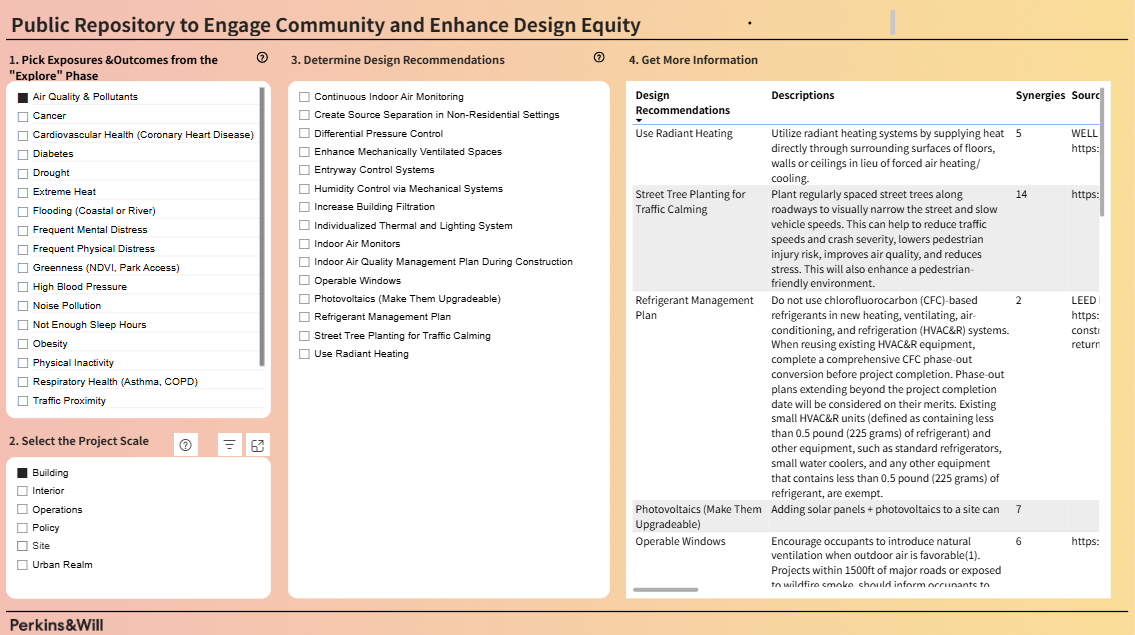Click sort arrow under Design Recommendations header
This screenshot has width=1135, height=635.
(x=639, y=120)
